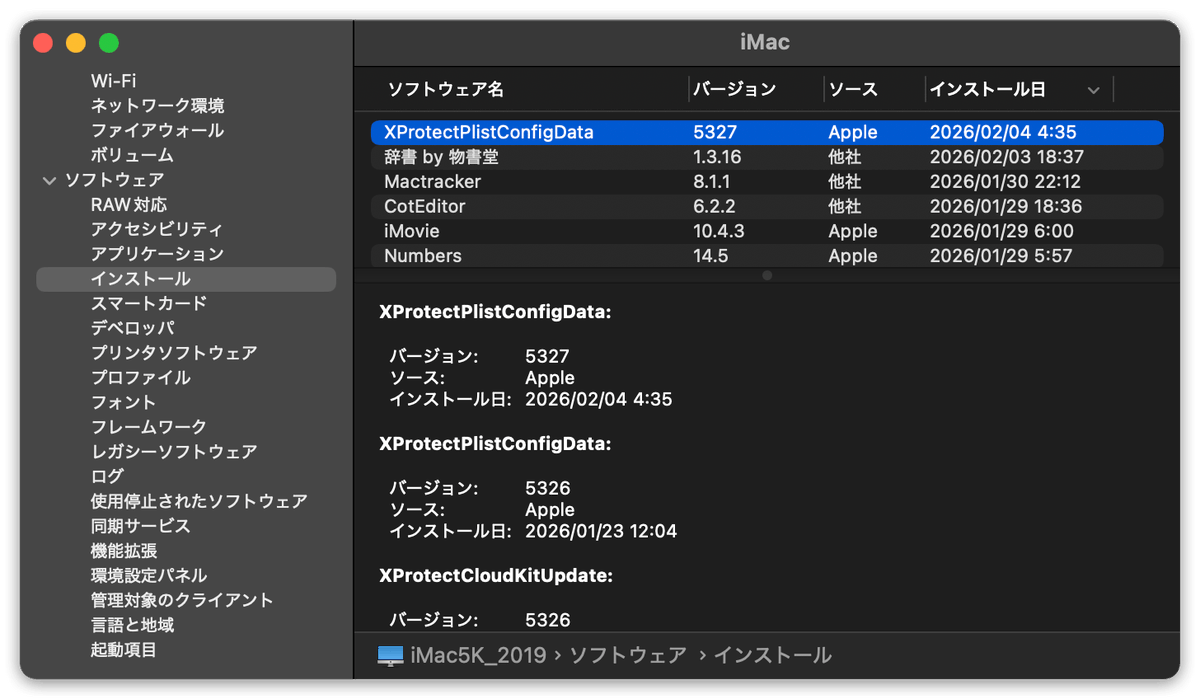Open ファイアウォール in the sidebar
The width and height of the screenshot is (1200, 699).
tap(157, 131)
